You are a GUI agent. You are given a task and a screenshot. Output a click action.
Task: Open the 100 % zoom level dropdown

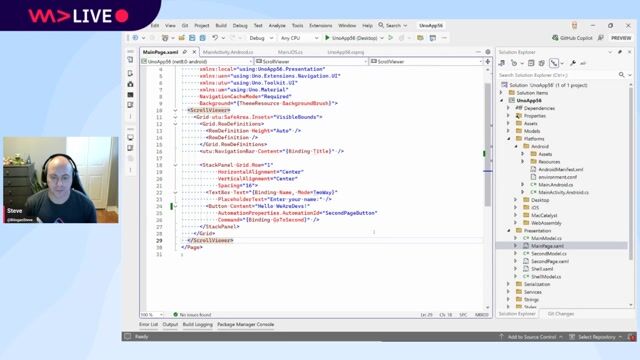(152, 315)
